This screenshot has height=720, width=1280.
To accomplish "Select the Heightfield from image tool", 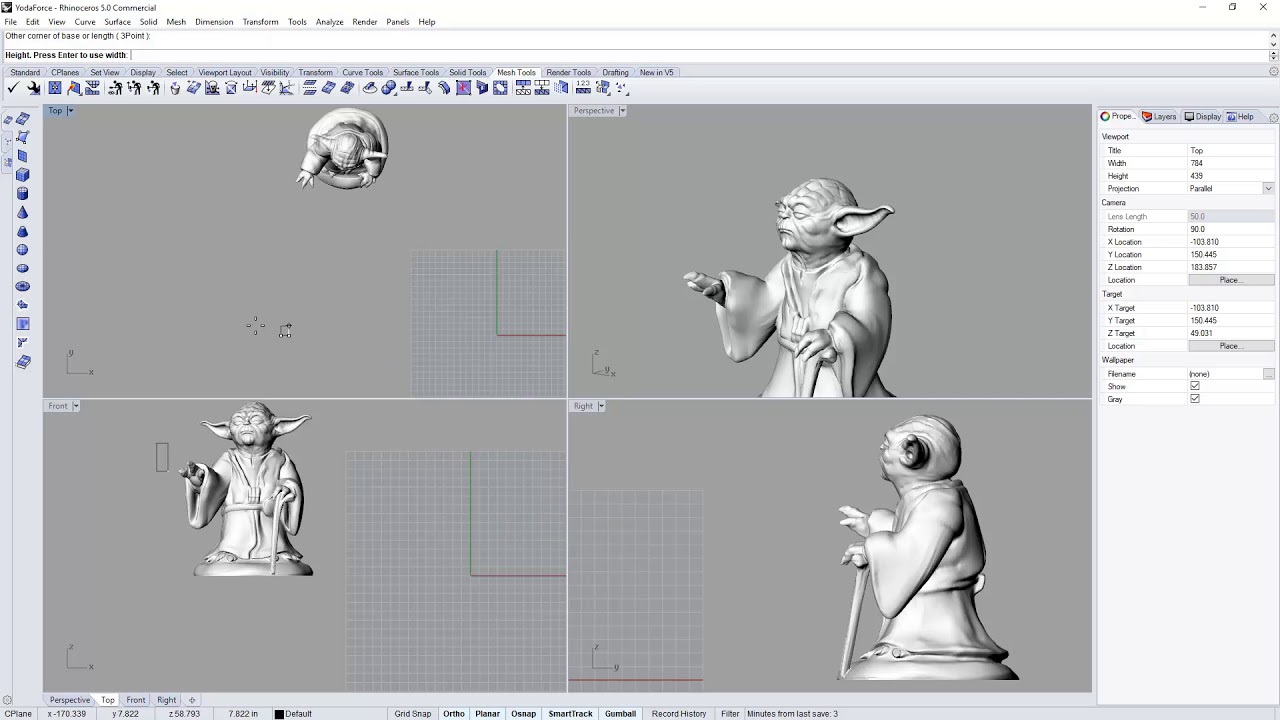I will [x=23, y=324].
